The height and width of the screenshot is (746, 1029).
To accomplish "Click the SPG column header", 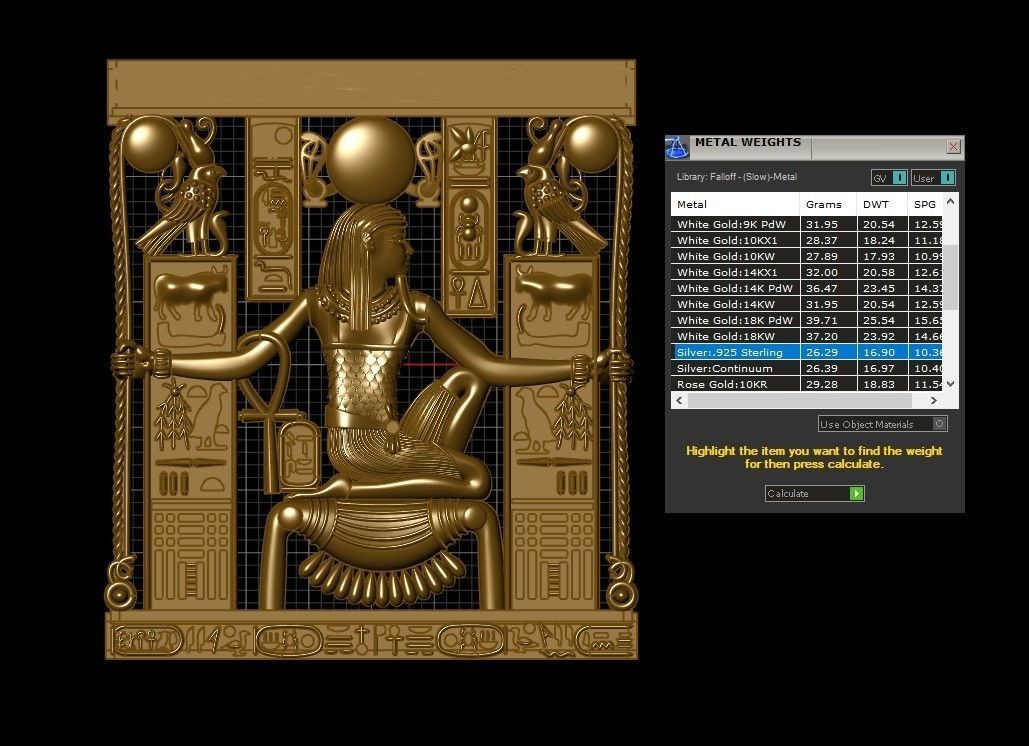I will pyautogui.click(x=925, y=205).
